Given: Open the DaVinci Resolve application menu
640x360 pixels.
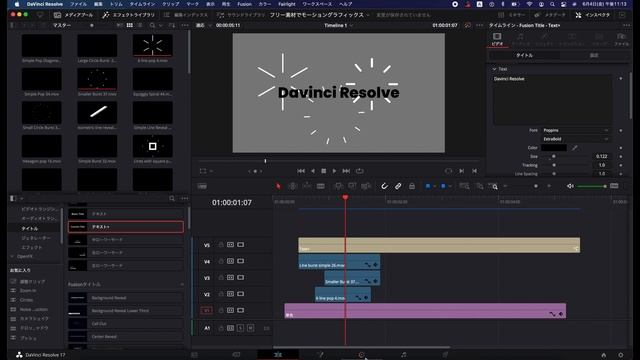Looking at the screenshot, I should 44,4.
